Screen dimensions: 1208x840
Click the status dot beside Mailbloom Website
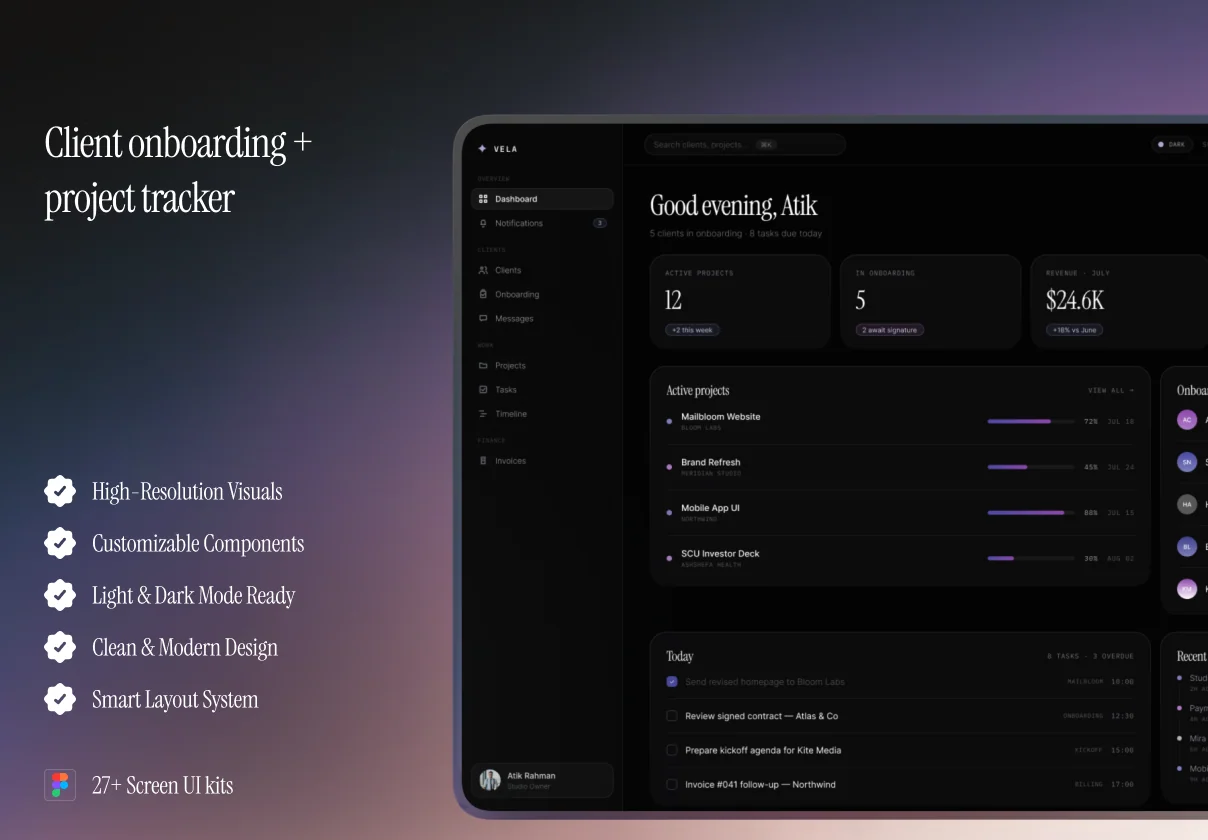pyautogui.click(x=669, y=421)
